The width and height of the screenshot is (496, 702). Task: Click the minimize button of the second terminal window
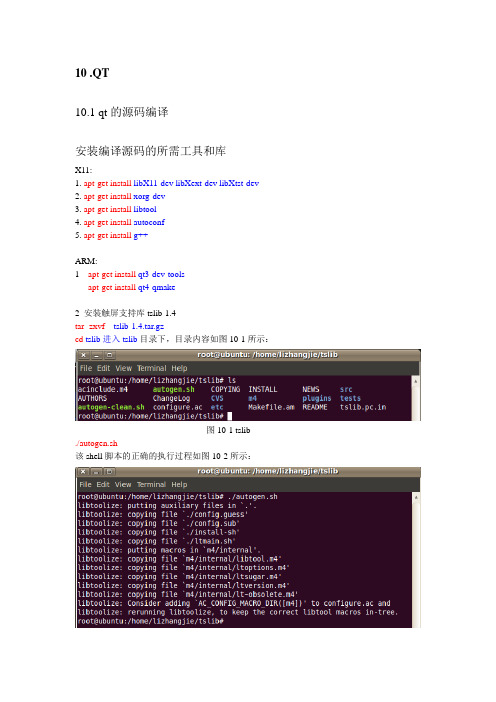point(96,472)
